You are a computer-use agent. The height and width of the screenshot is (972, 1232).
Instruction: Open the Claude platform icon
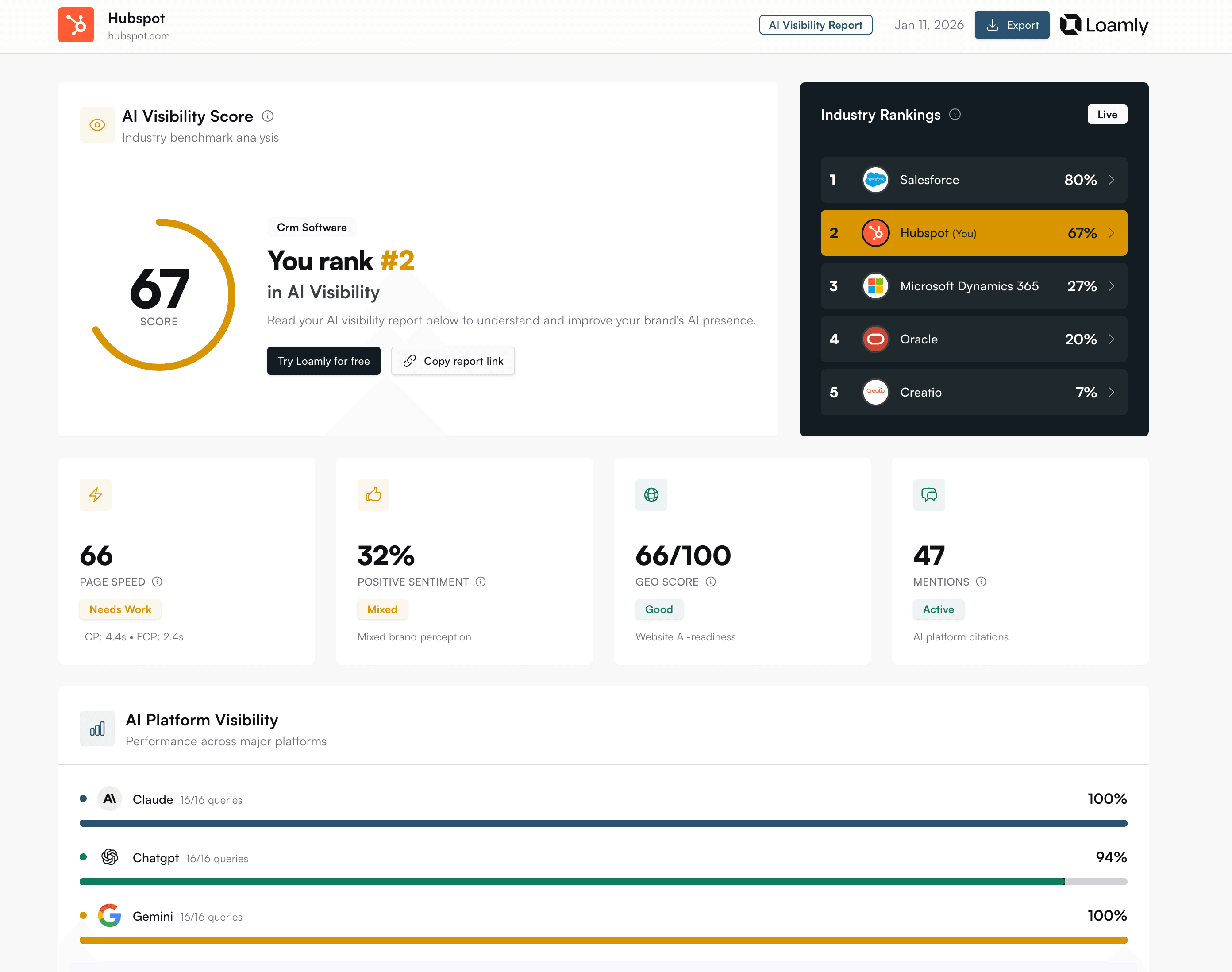coord(109,798)
